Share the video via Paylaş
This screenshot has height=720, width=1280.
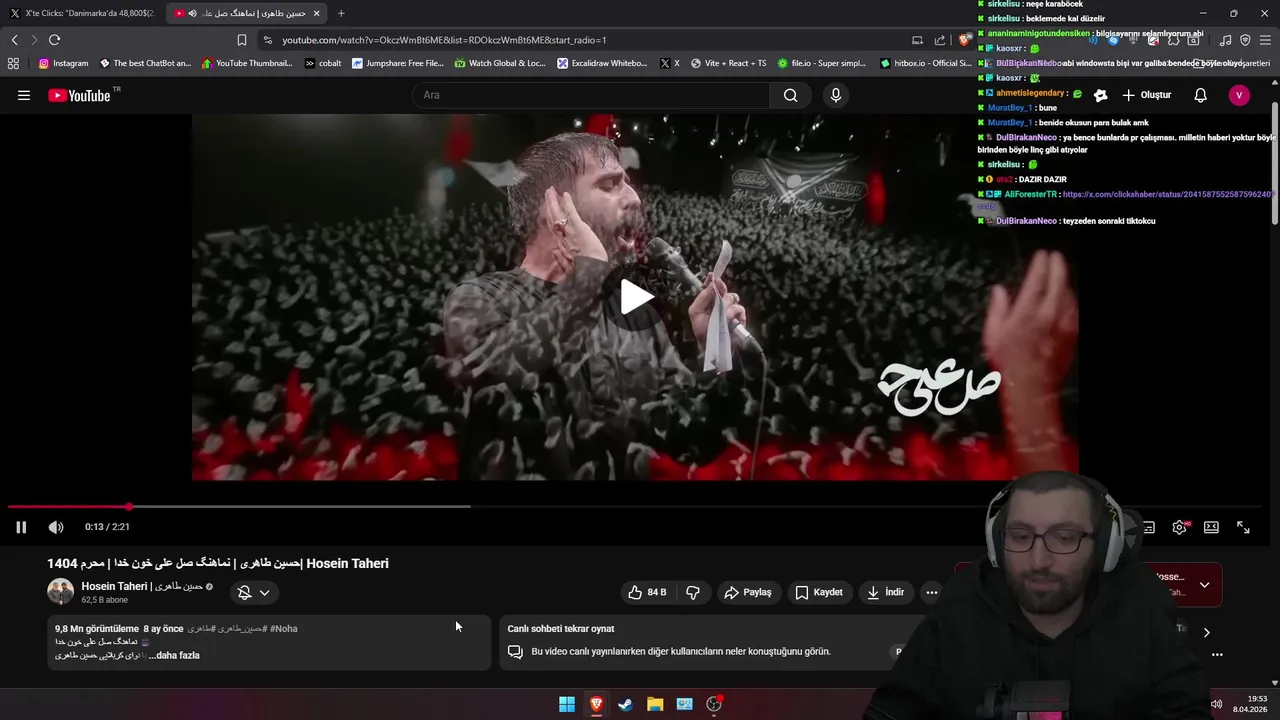click(x=748, y=592)
